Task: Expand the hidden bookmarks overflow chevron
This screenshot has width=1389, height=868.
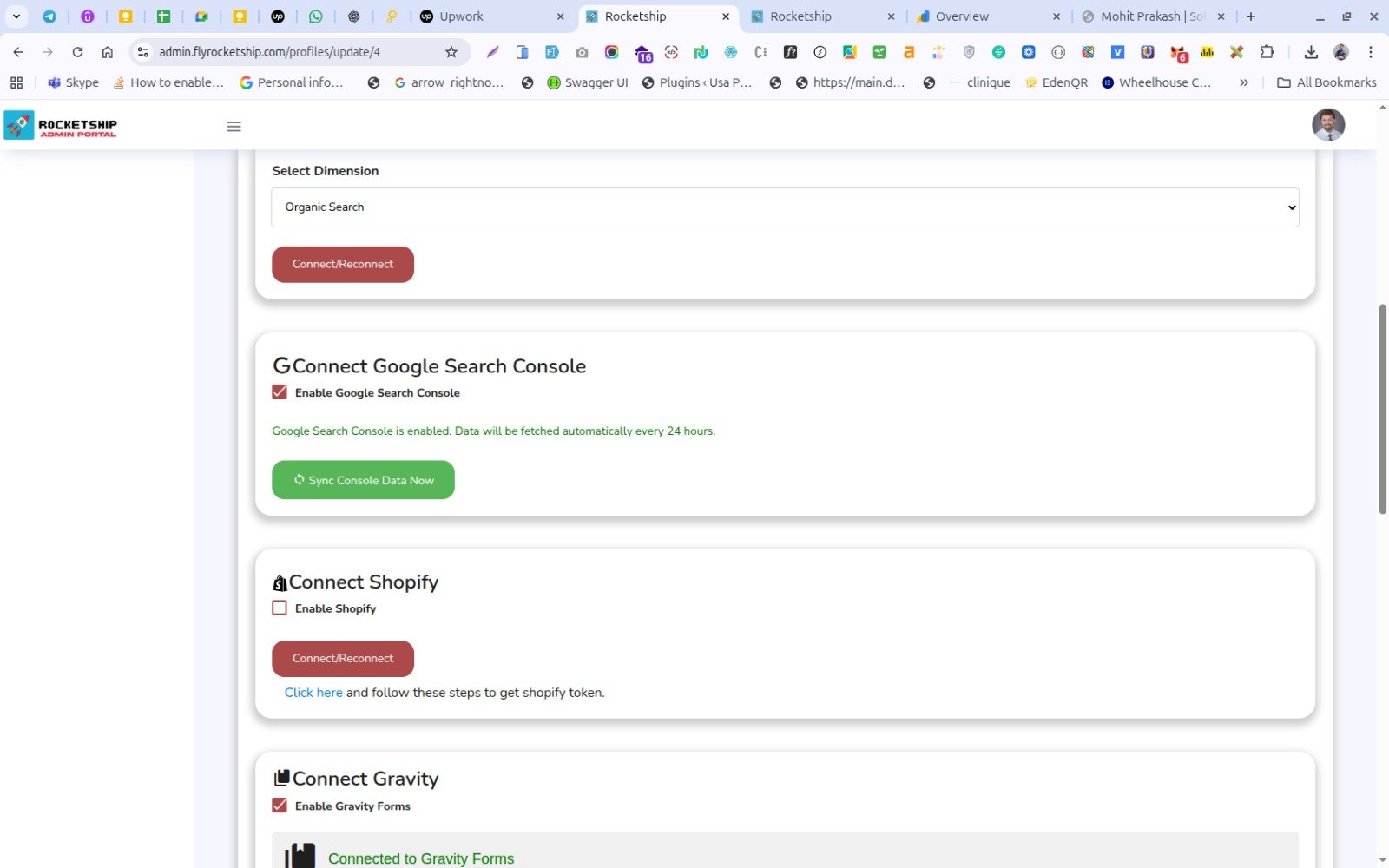Action: (x=1243, y=82)
